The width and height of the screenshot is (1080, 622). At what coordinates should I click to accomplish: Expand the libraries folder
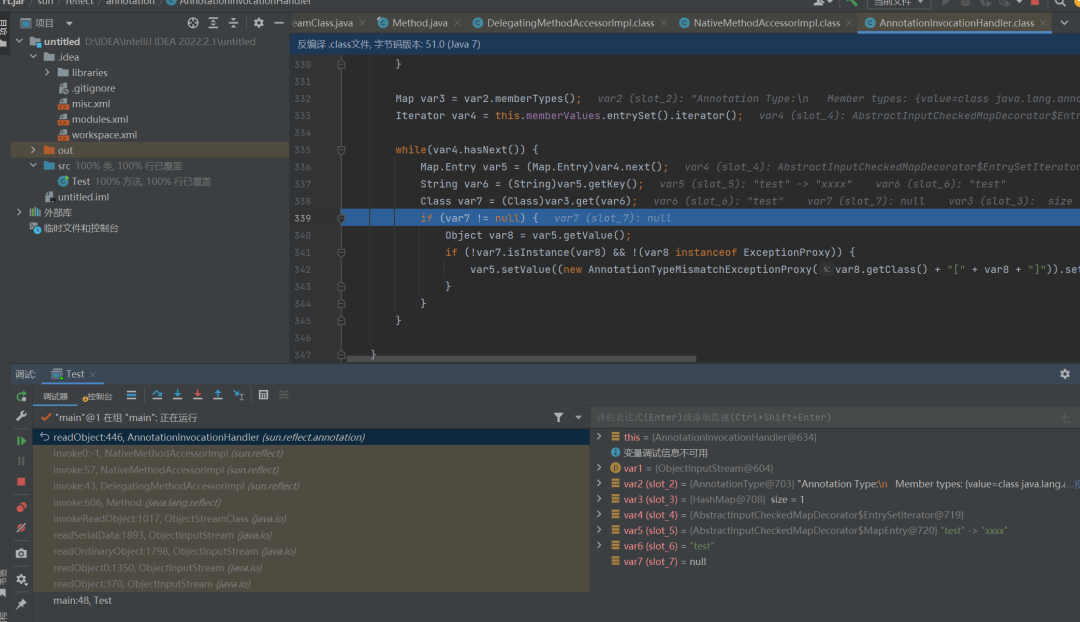pos(47,72)
